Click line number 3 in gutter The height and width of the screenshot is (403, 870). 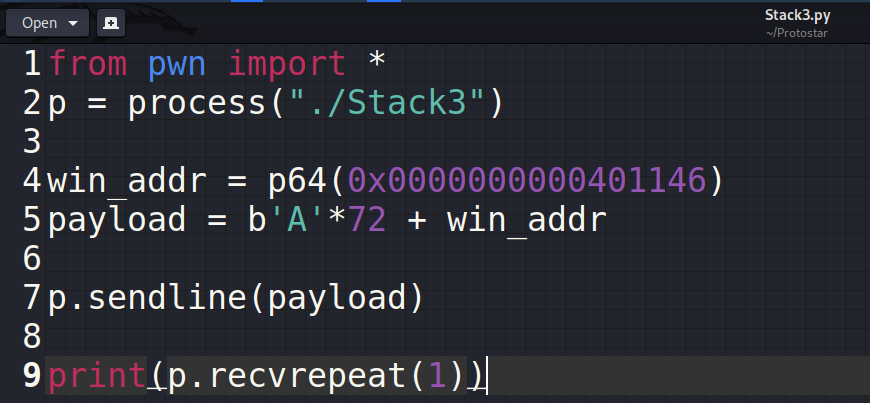(32, 142)
